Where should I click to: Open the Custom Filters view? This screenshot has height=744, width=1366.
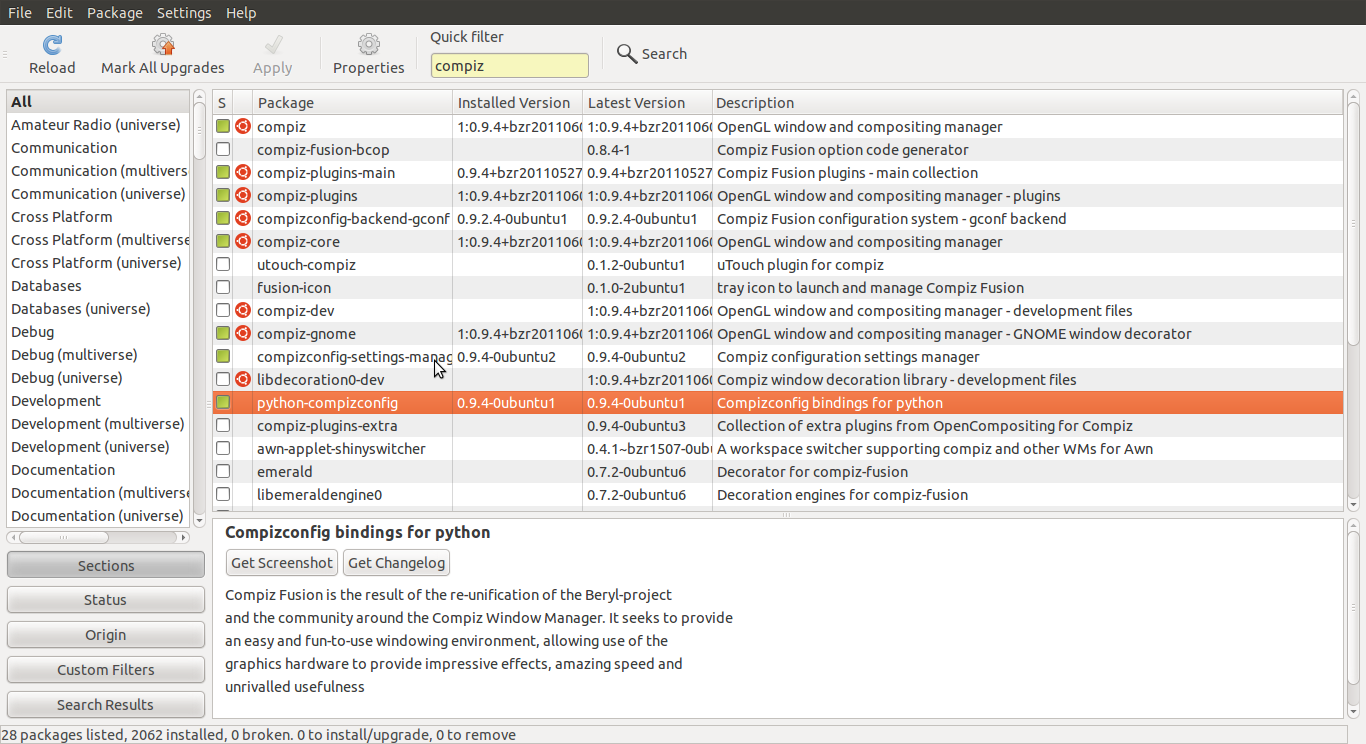(106, 670)
